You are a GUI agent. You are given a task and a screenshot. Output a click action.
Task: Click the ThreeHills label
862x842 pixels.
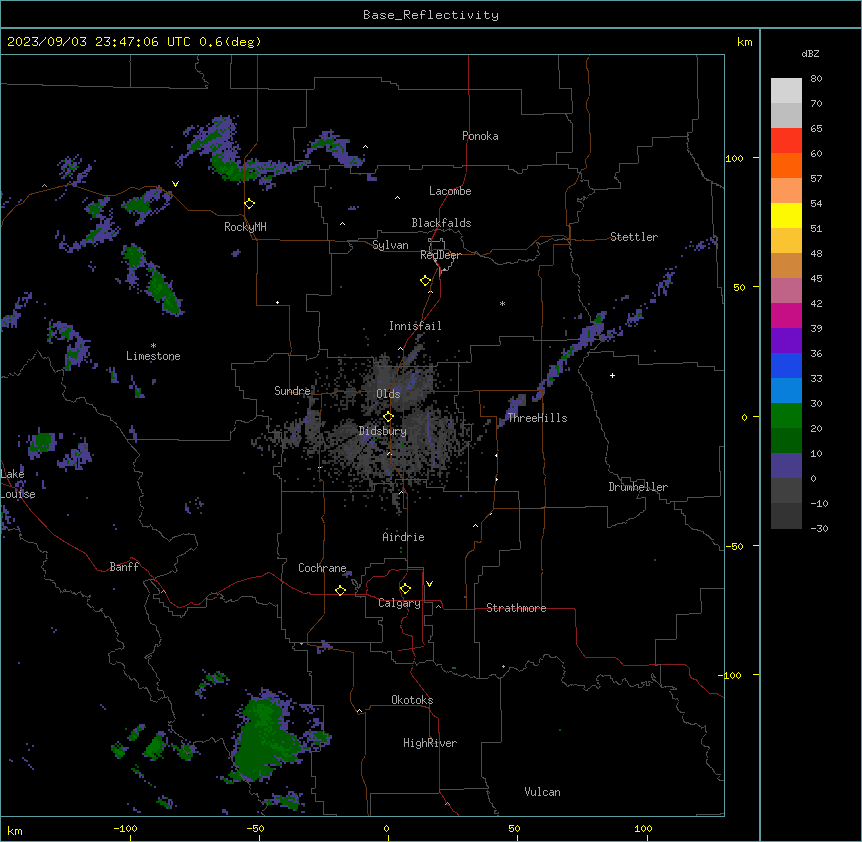(x=537, y=418)
